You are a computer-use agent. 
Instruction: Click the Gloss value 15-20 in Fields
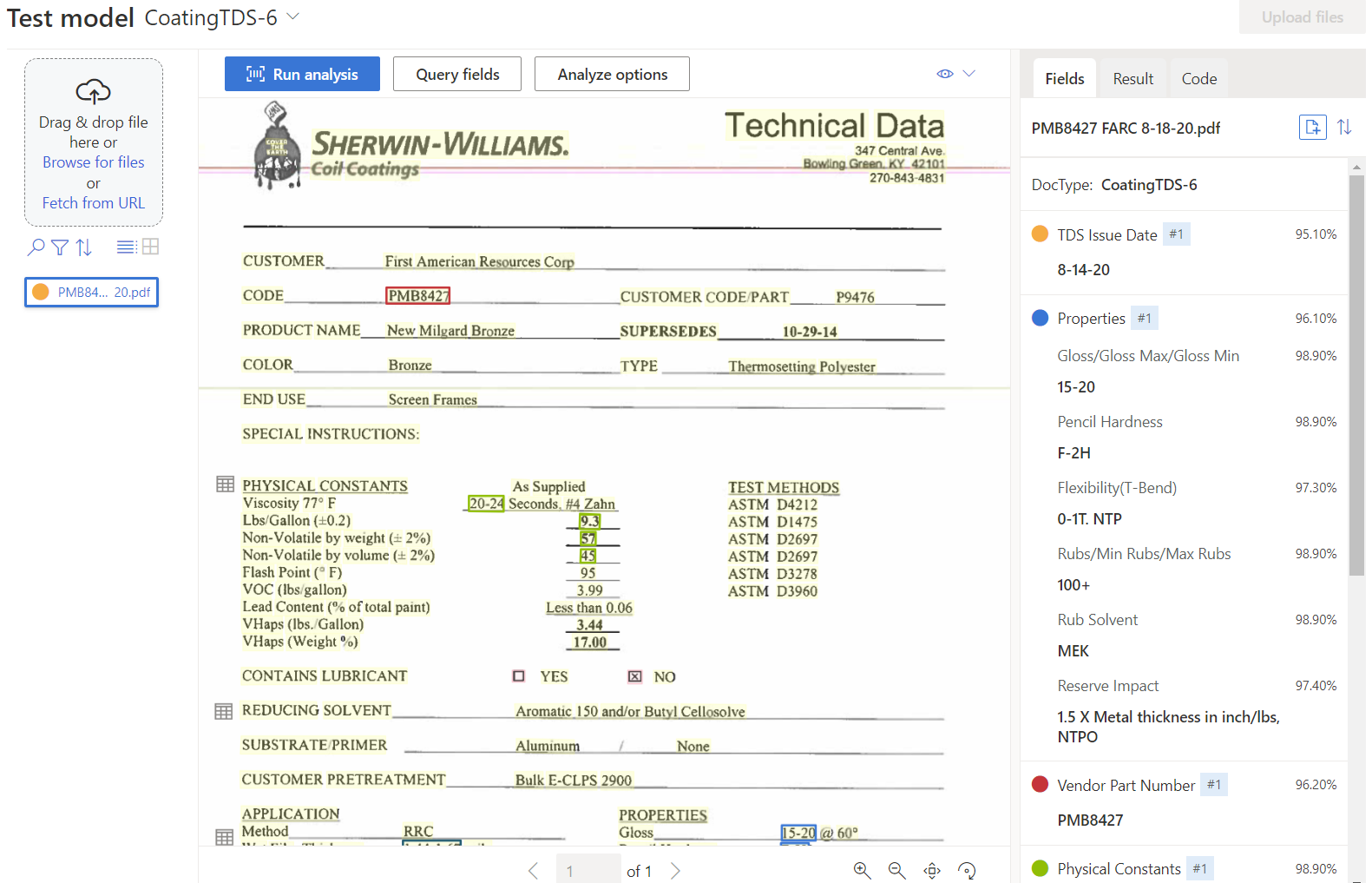coord(1076,387)
